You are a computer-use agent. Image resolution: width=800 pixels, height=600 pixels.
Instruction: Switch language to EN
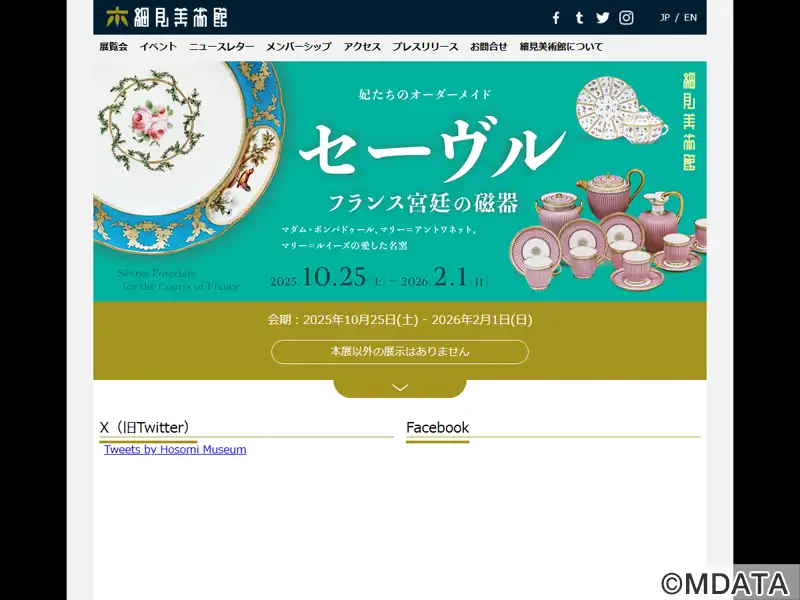pyautogui.click(x=690, y=17)
